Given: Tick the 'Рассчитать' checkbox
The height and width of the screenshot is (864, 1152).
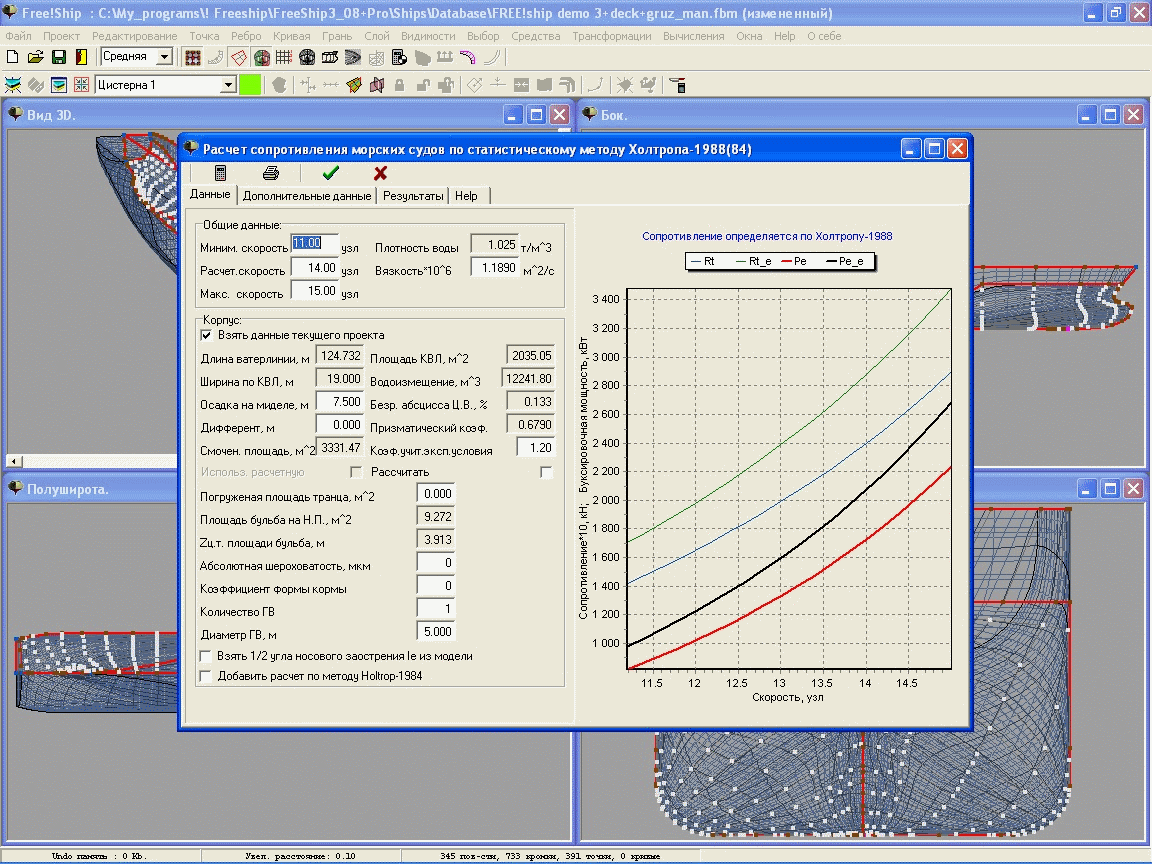Looking at the screenshot, I should (x=546, y=472).
